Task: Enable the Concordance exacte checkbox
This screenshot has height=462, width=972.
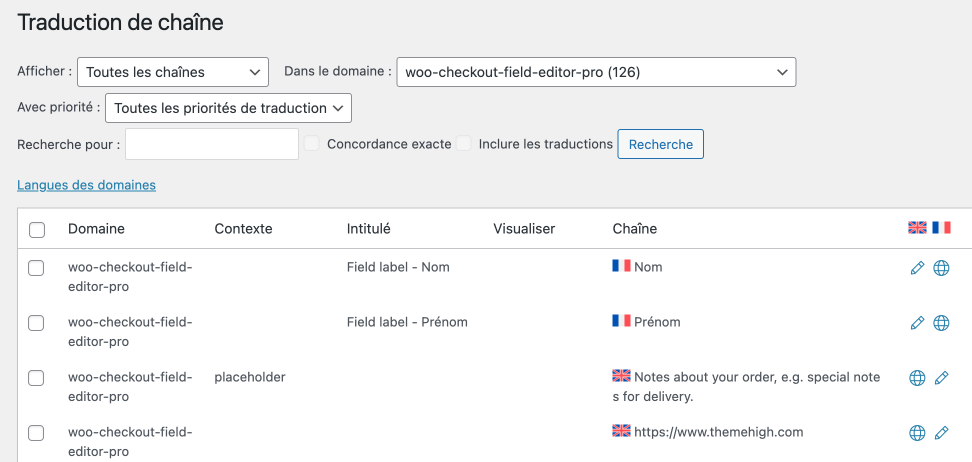Action: point(312,144)
